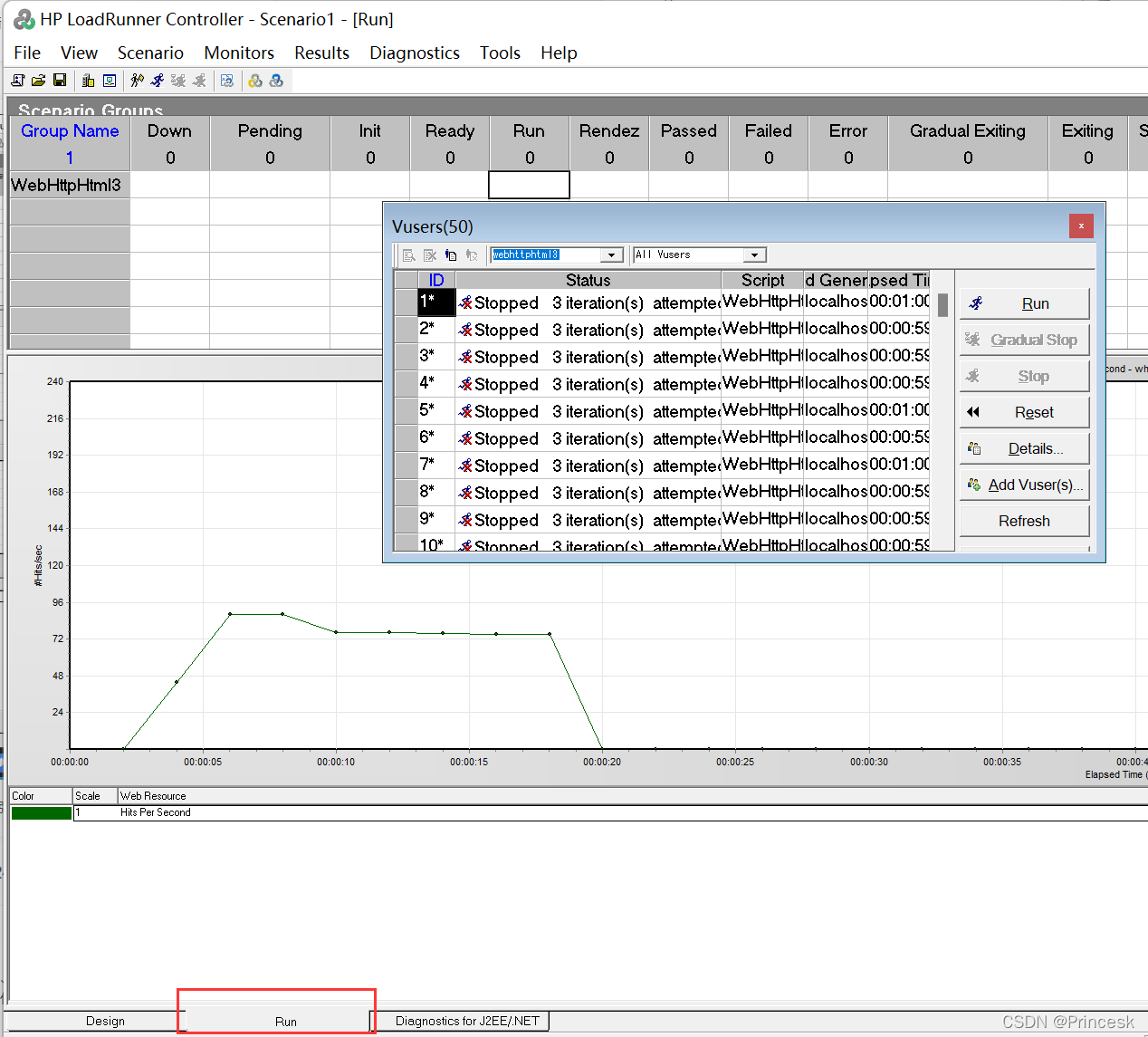Open the File menu
Viewport: 1148px width, 1037px height.
[x=27, y=53]
